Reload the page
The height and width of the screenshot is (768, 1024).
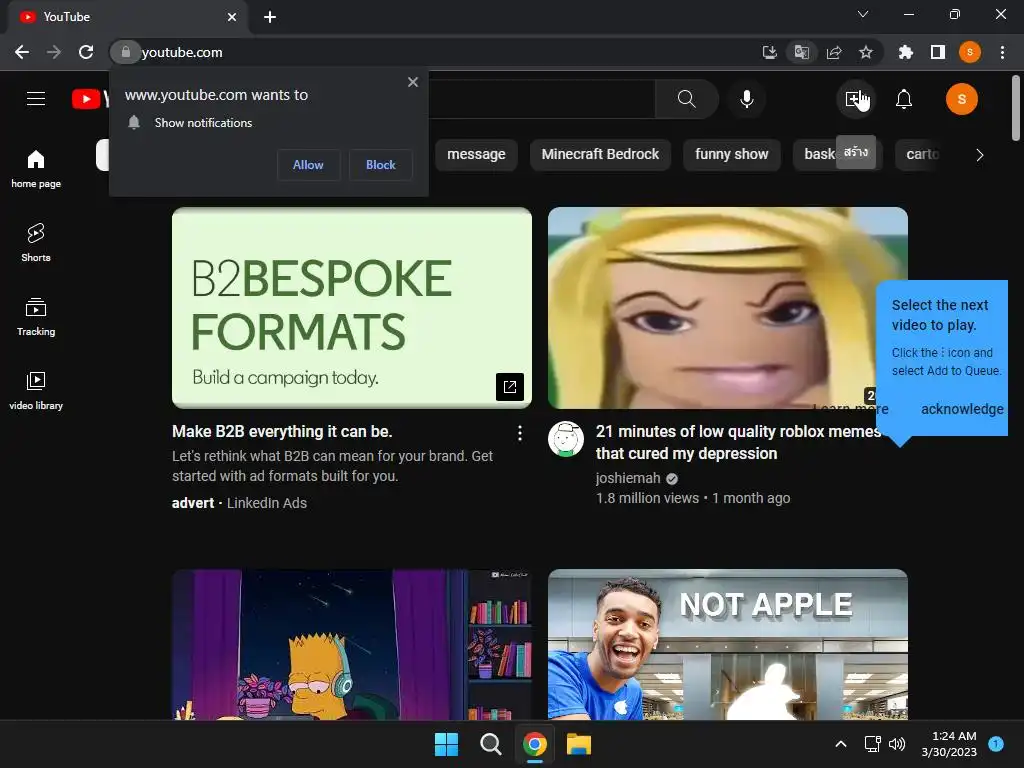click(x=86, y=52)
